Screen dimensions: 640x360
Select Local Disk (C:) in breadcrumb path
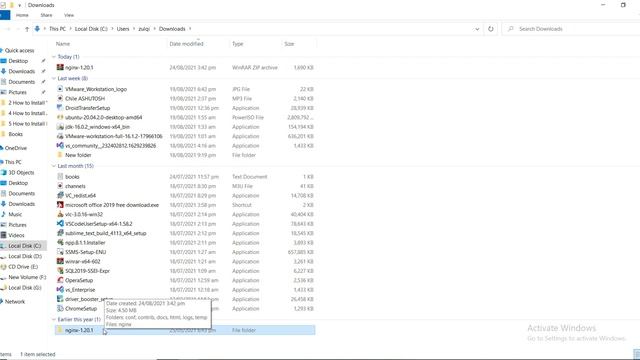click(91, 29)
